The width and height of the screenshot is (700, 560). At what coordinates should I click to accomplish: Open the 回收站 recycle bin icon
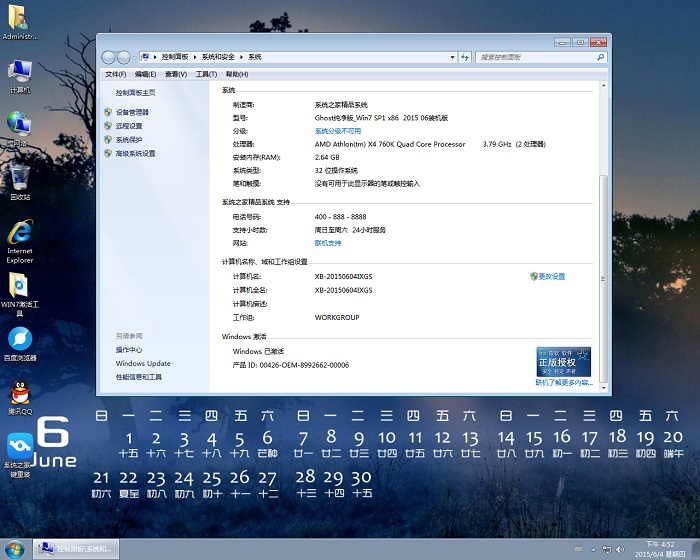point(20,179)
